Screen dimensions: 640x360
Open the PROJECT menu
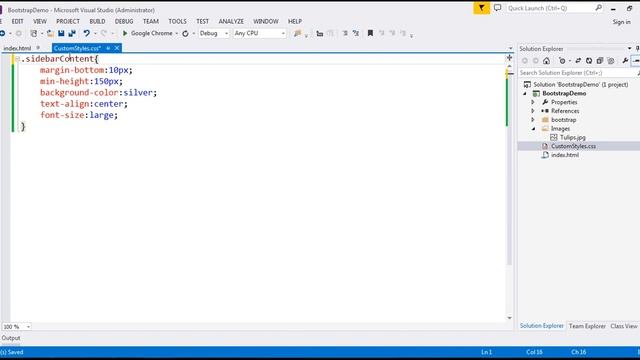click(68, 21)
